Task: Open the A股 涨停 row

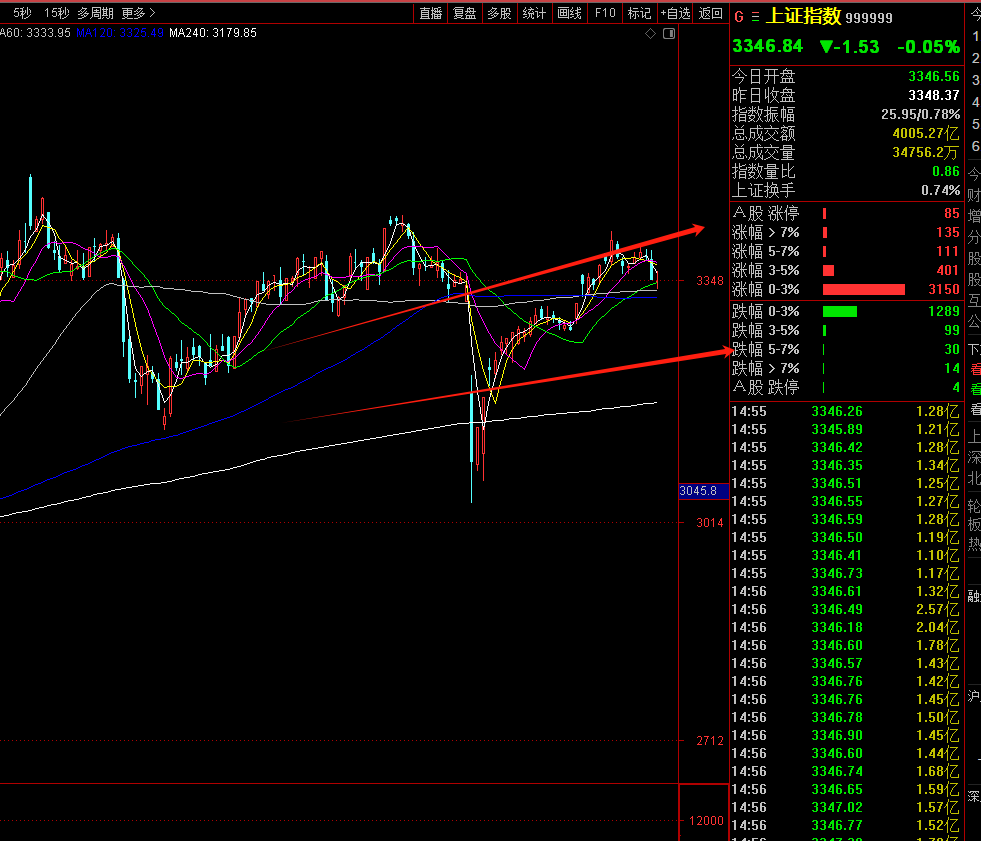Action: (x=846, y=213)
